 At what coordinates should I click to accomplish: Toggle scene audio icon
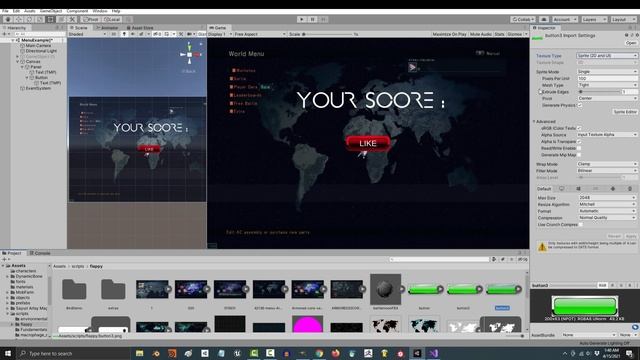(133, 34)
